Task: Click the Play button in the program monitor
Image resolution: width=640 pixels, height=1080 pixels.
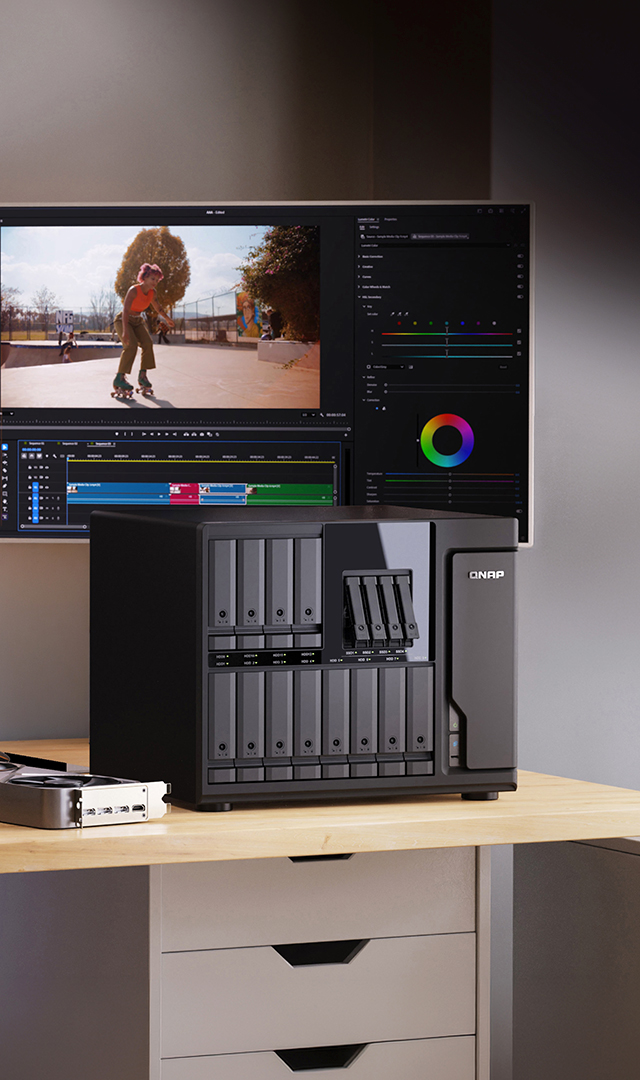Action: tap(159, 434)
